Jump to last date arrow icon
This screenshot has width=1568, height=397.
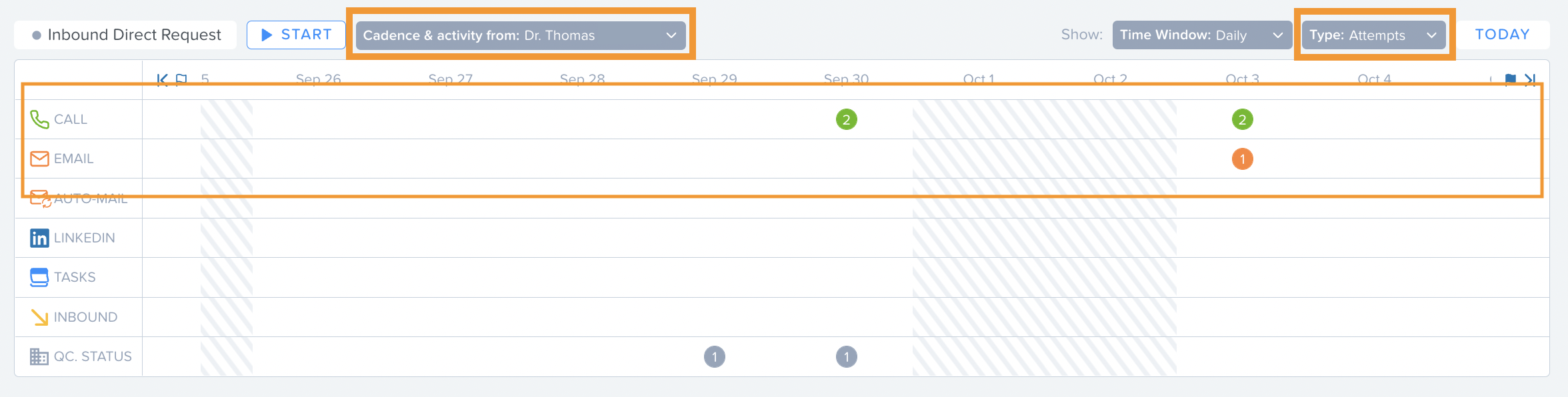[1530, 80]
